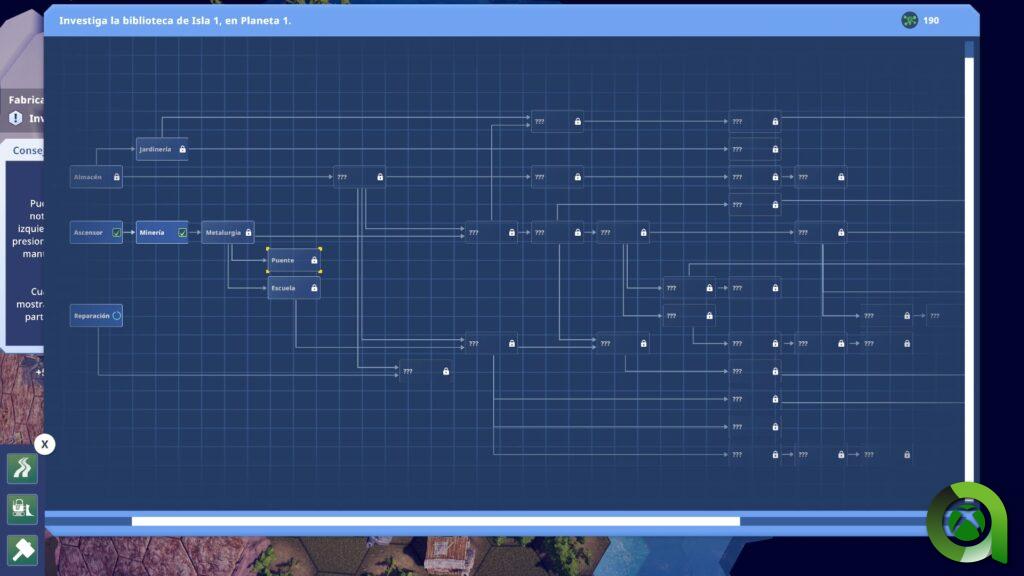Click the padlock on the Almacén node
1024x576 pixels.
116,177
